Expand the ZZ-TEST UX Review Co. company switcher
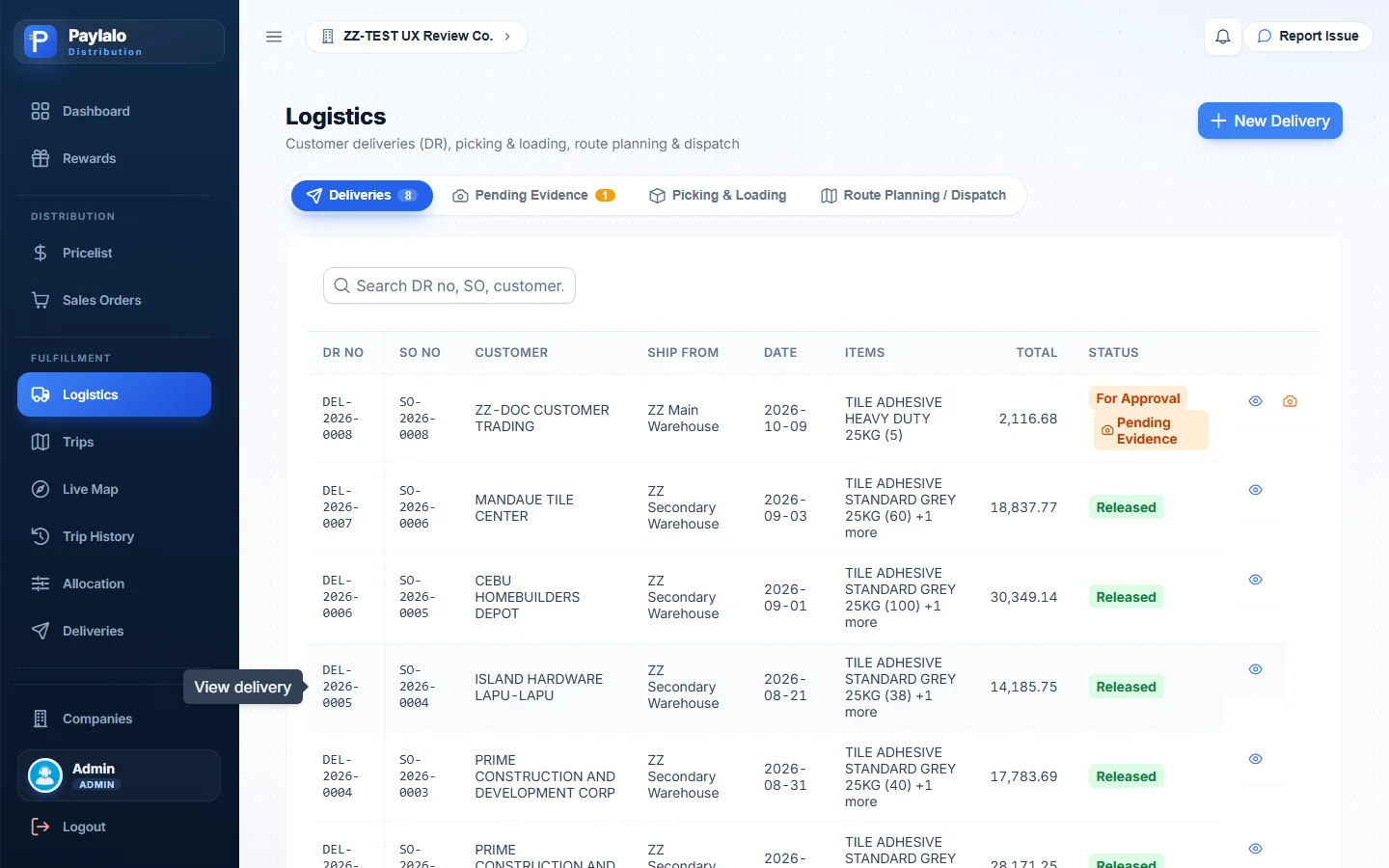Viewport: 1389px width, 868px height. point(417,37)
